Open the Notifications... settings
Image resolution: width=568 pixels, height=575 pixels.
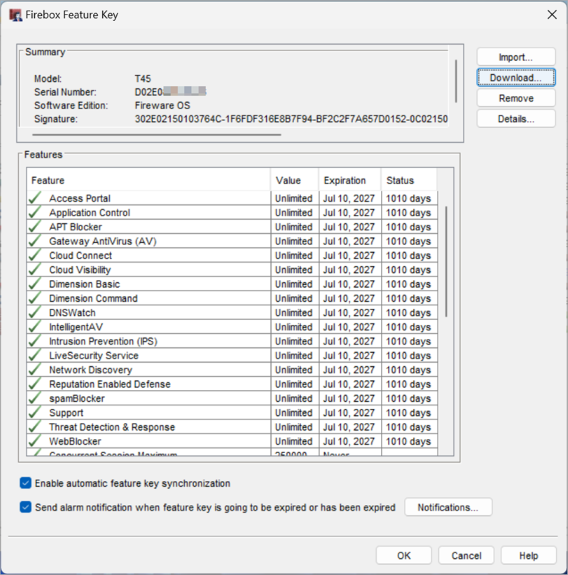(448, 507)
